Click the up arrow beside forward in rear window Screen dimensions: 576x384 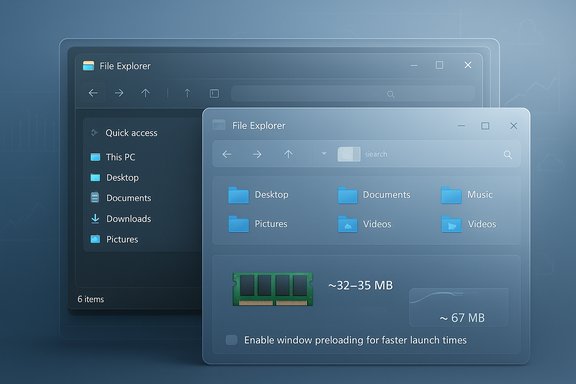(145, 93)
